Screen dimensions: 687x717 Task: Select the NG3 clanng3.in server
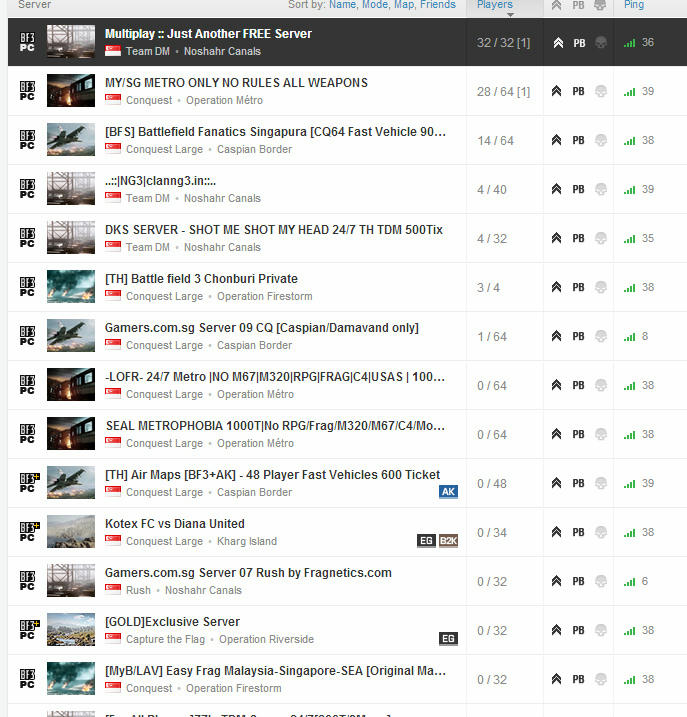tap(347, 189)
